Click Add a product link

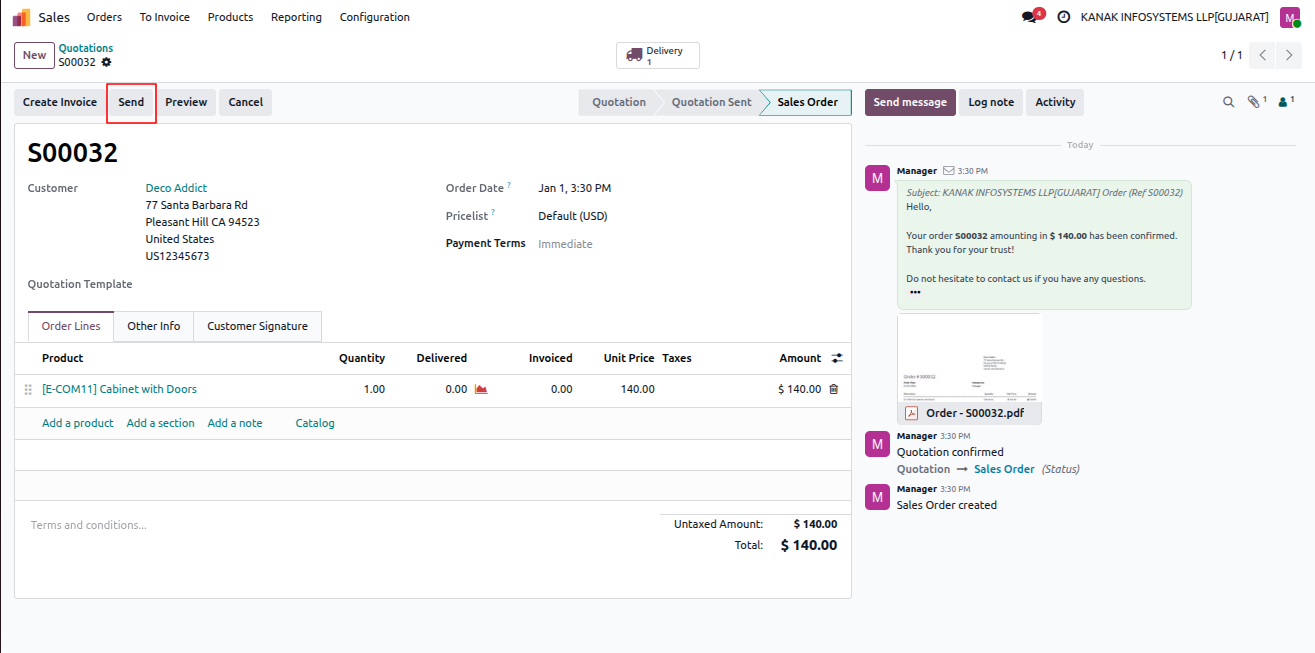[78, 423]
